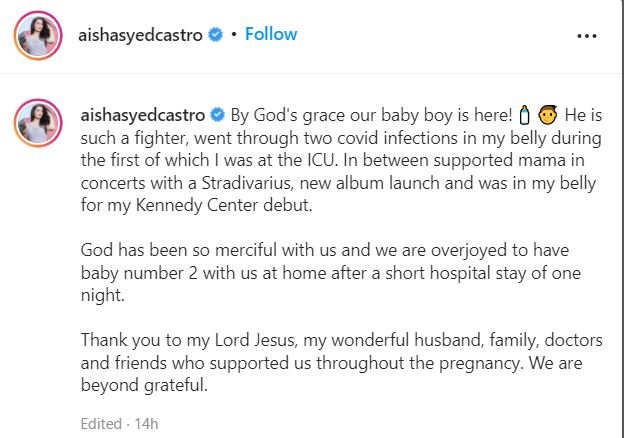This screenshot has width=624, height=438.
Task: Follow the aishasyedcastro account
Action: click(270, 34)
